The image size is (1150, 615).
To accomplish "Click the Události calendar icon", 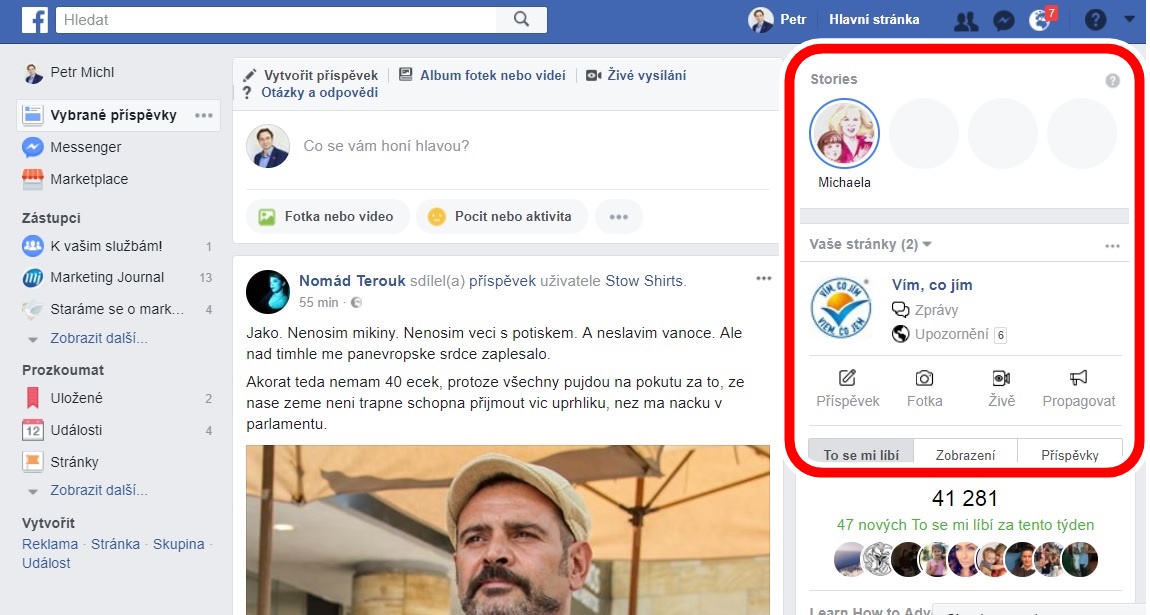I will pyautogui.click(x=32, y=430).
